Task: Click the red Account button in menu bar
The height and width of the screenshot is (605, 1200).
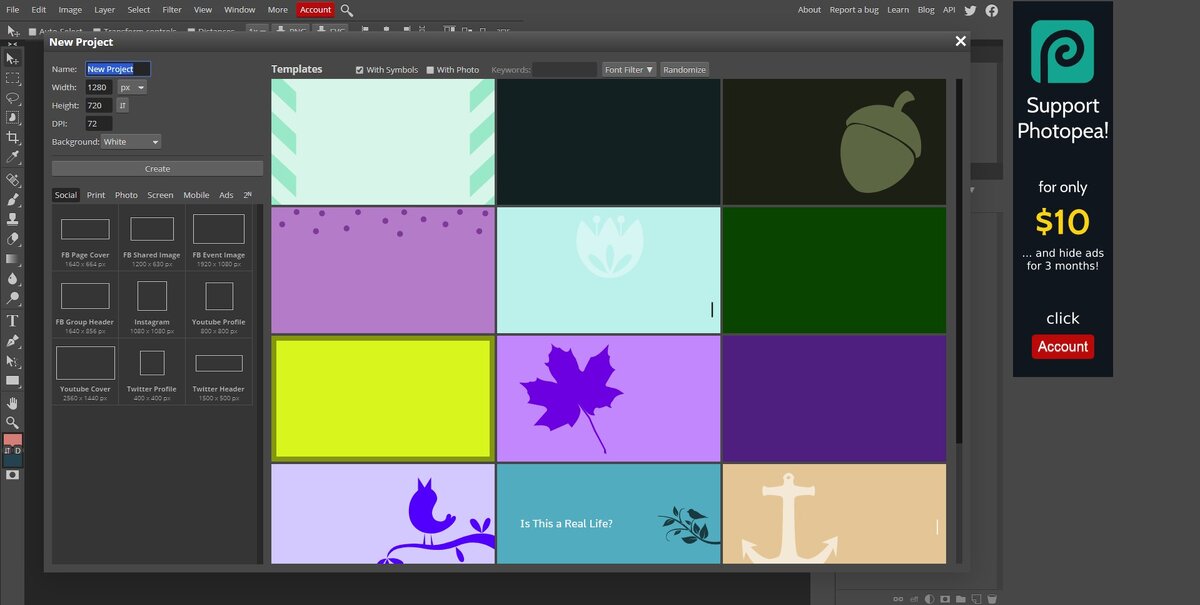Action: coord(315,10)
